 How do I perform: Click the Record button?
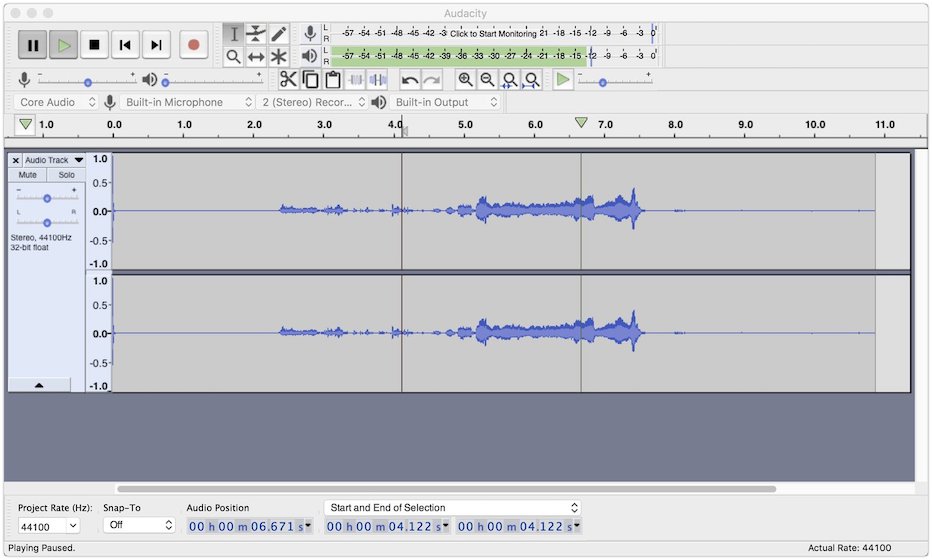tap(193, 45)
